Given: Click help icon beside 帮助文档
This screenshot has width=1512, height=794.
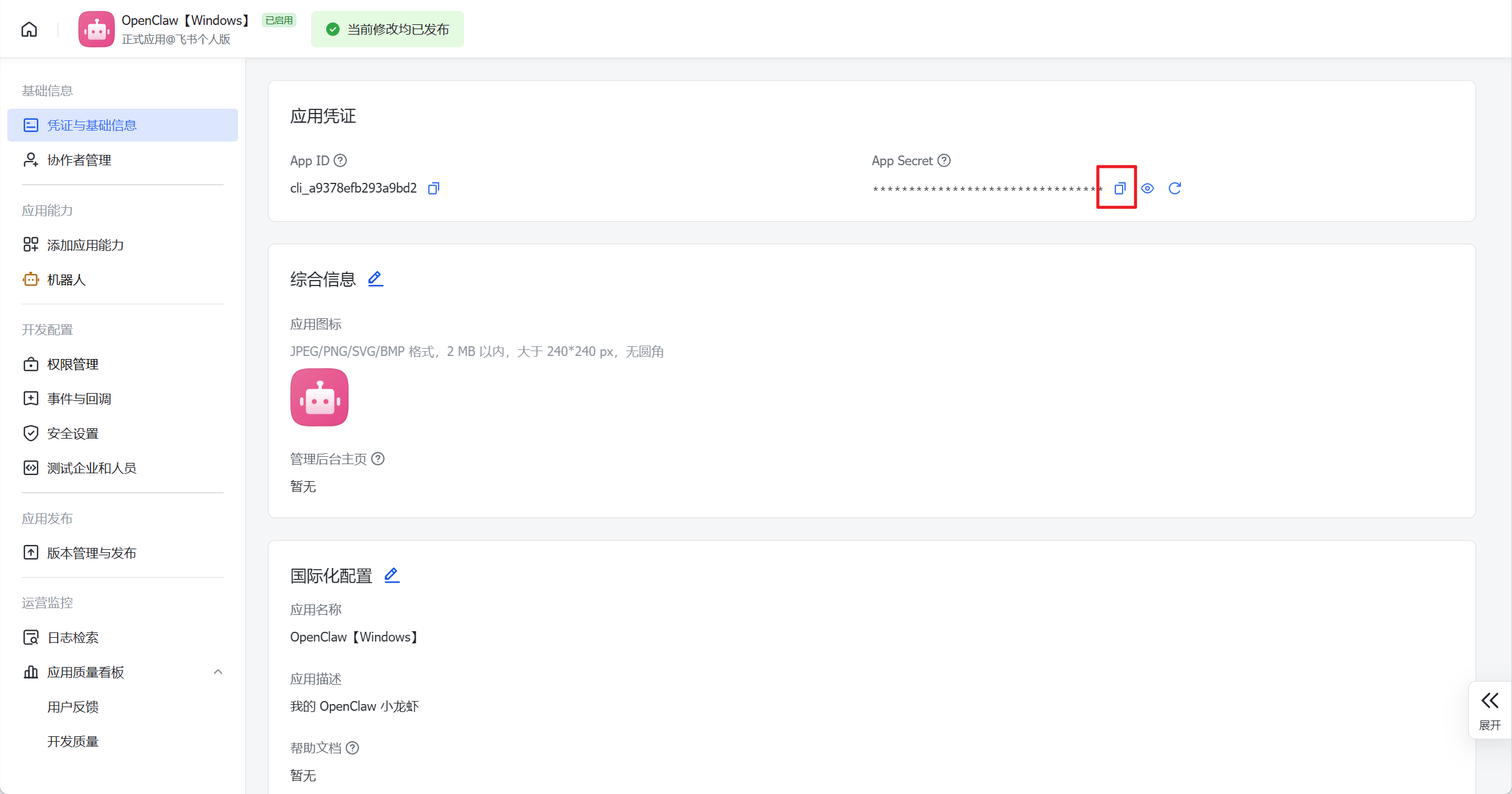Looking at the screenshot, I should [x=352, y=748].
